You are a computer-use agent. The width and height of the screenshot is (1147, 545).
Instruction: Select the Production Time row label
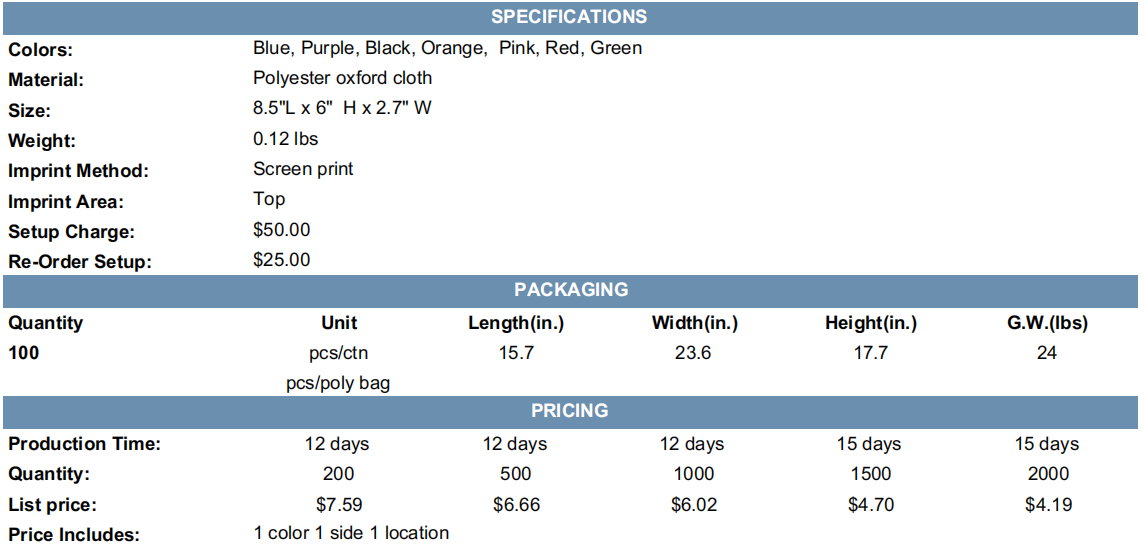(x=84, y=444)
